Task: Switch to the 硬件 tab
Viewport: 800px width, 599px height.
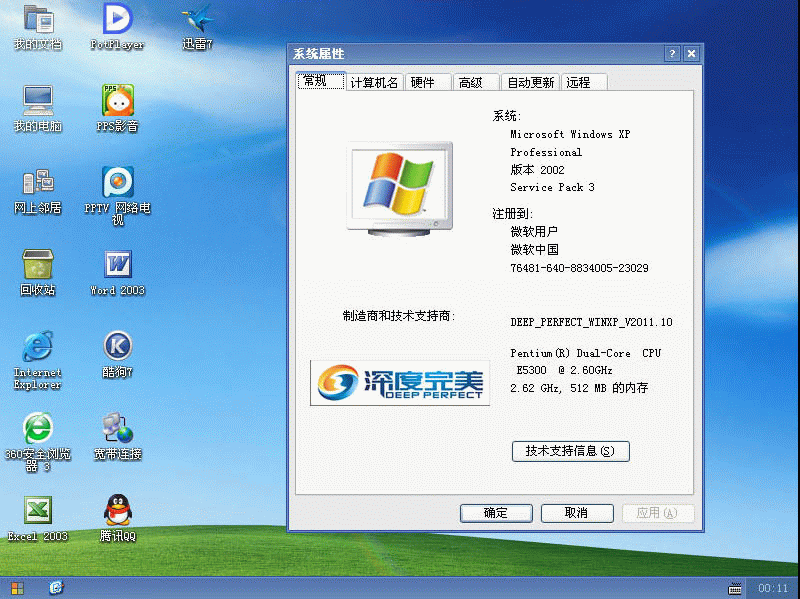Action: pos(429,83)
